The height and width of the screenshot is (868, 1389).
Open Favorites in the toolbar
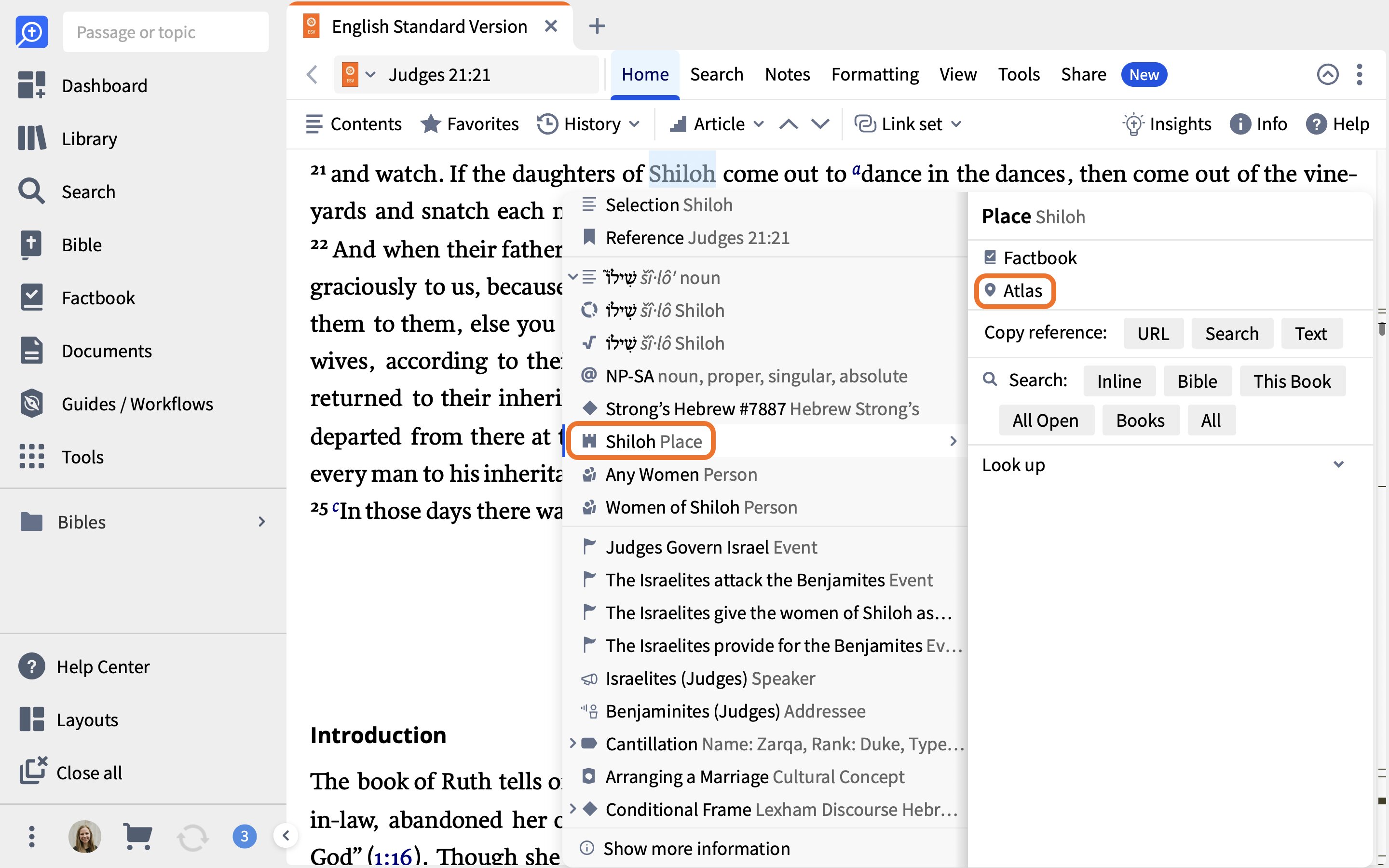tap(469, 124)
